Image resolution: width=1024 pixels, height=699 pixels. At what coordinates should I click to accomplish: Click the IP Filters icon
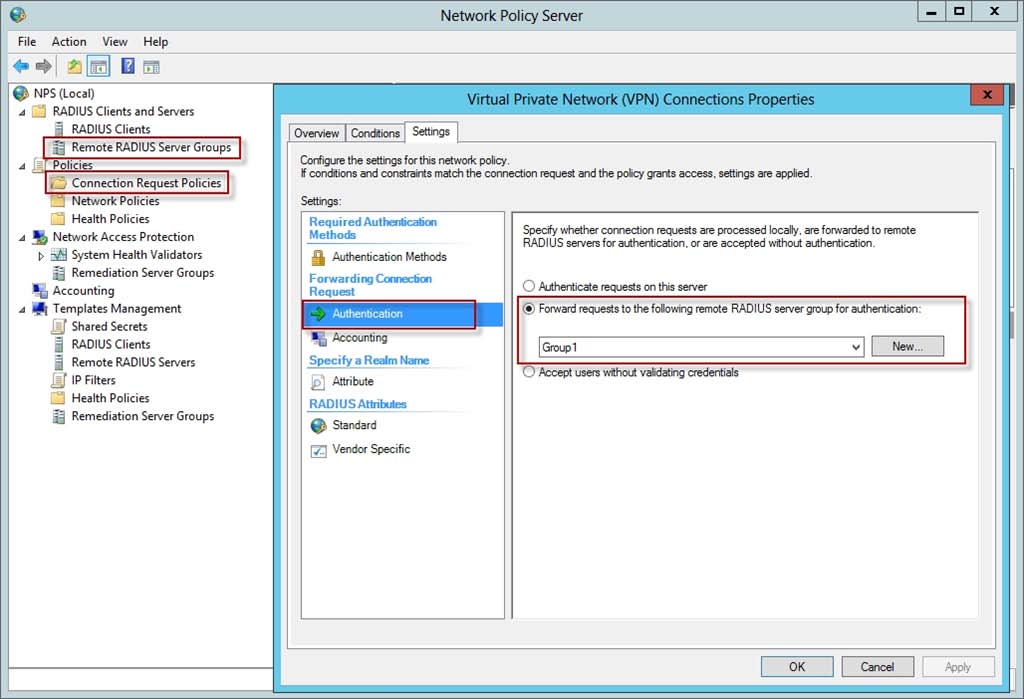[59, 380]
